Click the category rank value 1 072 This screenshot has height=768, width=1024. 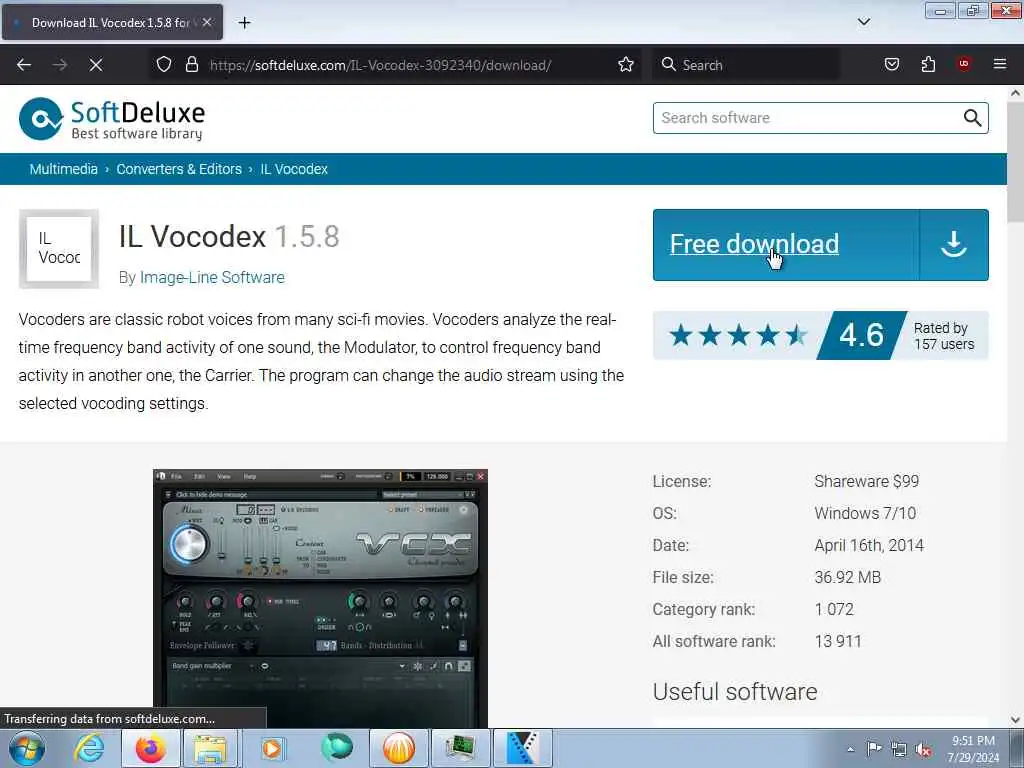click(834, 609)
